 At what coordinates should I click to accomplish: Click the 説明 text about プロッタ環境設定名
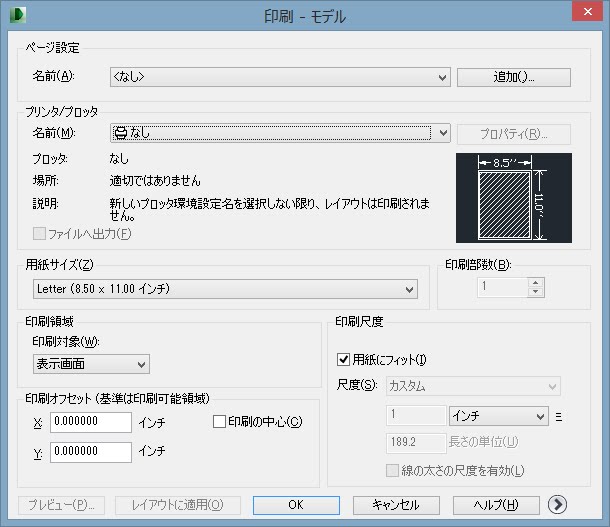(269, 209)
